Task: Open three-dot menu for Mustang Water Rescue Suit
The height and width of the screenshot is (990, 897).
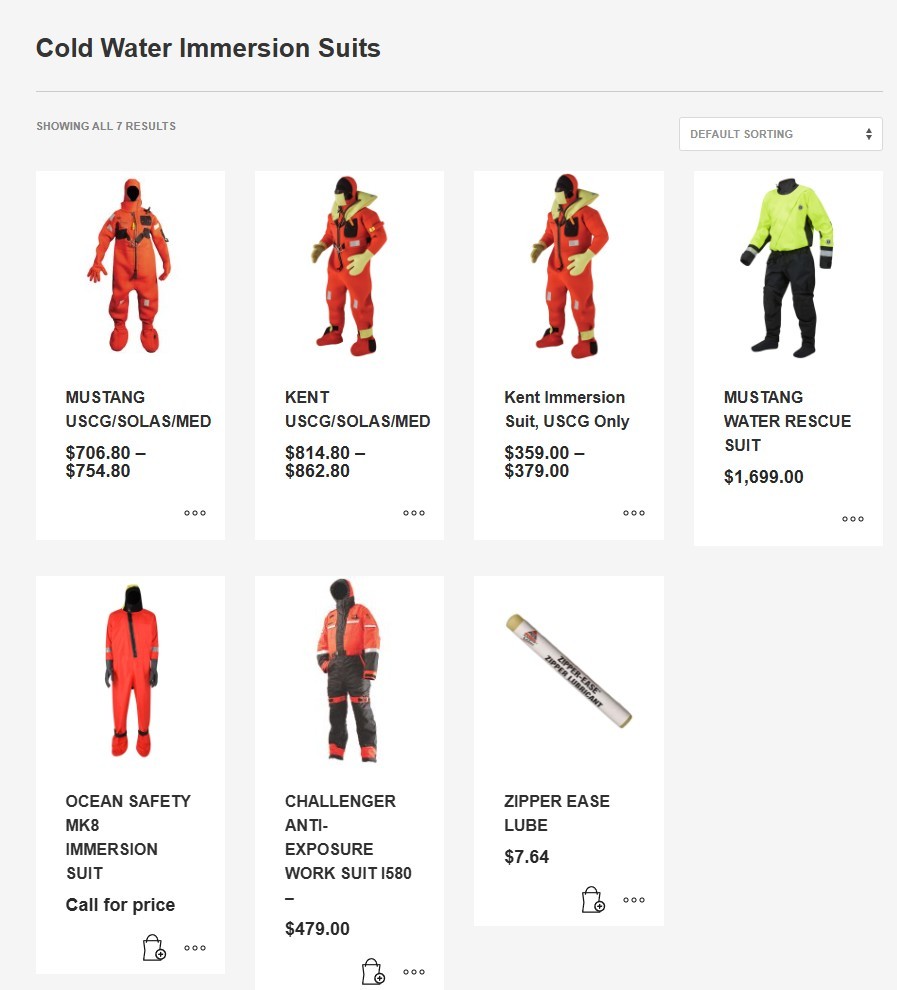Action: pos(853,519)
